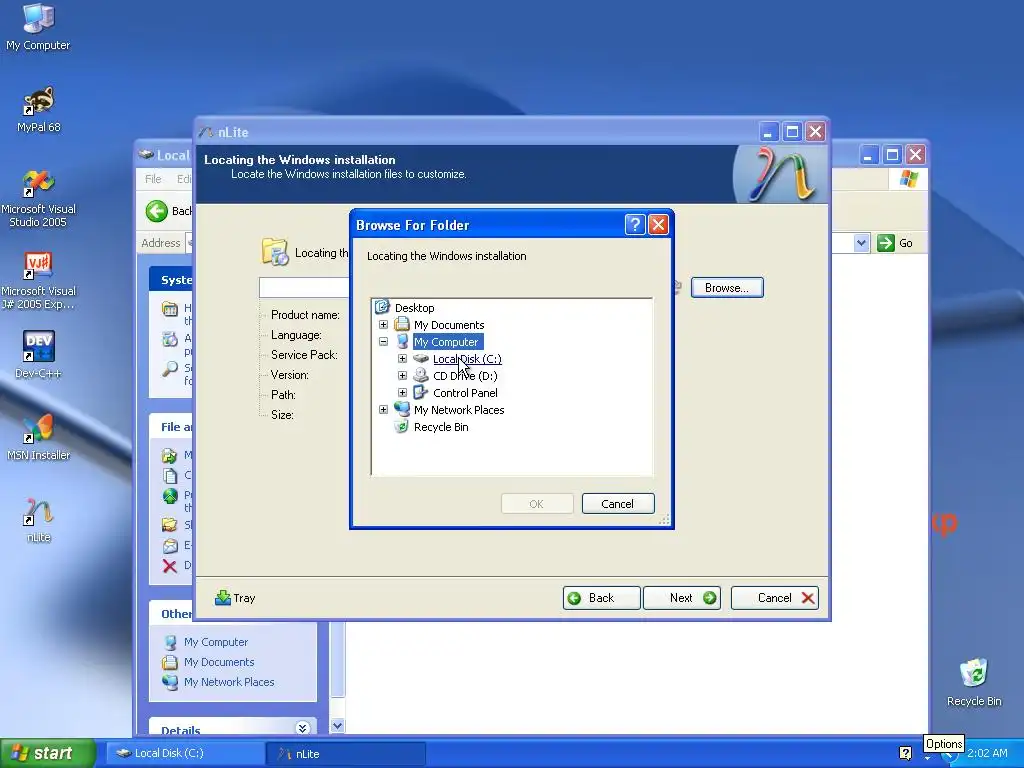This screenshot has height=768, width=1024.
Task: Click the help tray icon in taskbar
Action: click(x=905, y=753)
